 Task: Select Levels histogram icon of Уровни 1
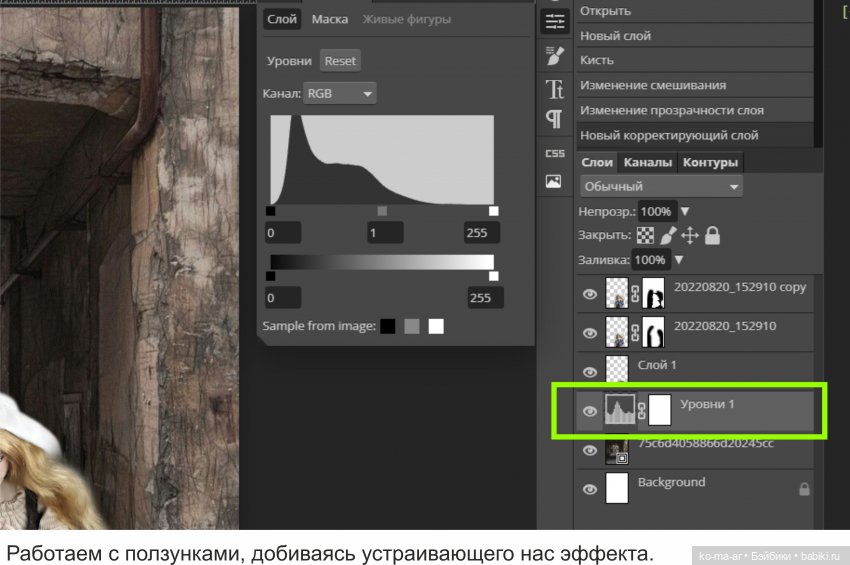[x=620, y=410]
